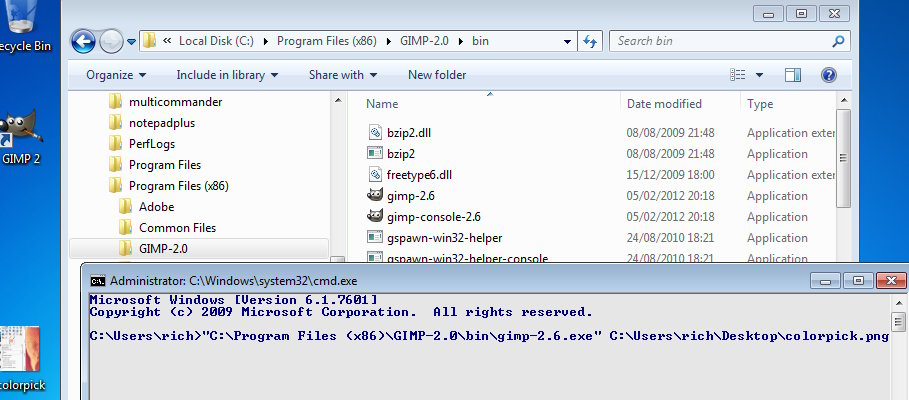Minimize the cmd.exe window

(826, 281)
